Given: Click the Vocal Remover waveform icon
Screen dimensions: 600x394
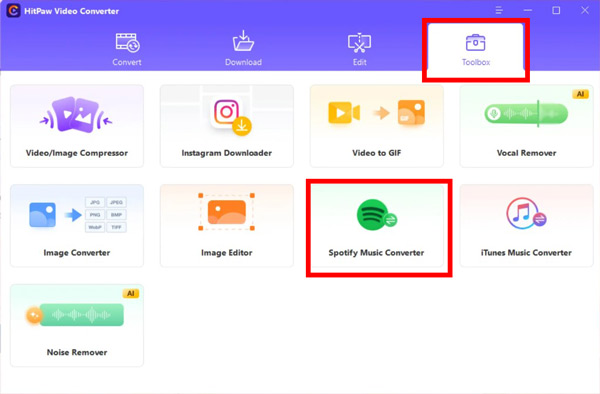Looking at the screenshot, I should tap(526, 114).
